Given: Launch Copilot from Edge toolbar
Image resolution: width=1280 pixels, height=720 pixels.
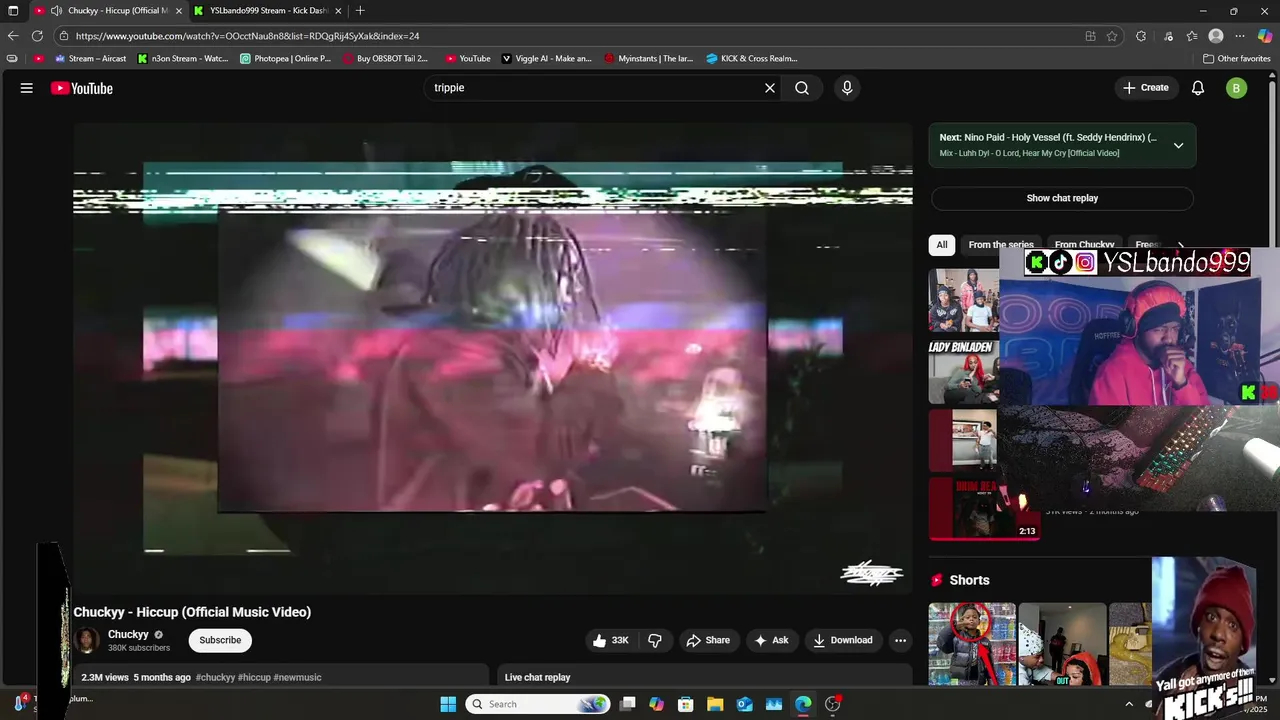Looking at the screenshot, I should (x=1265, y=36).
